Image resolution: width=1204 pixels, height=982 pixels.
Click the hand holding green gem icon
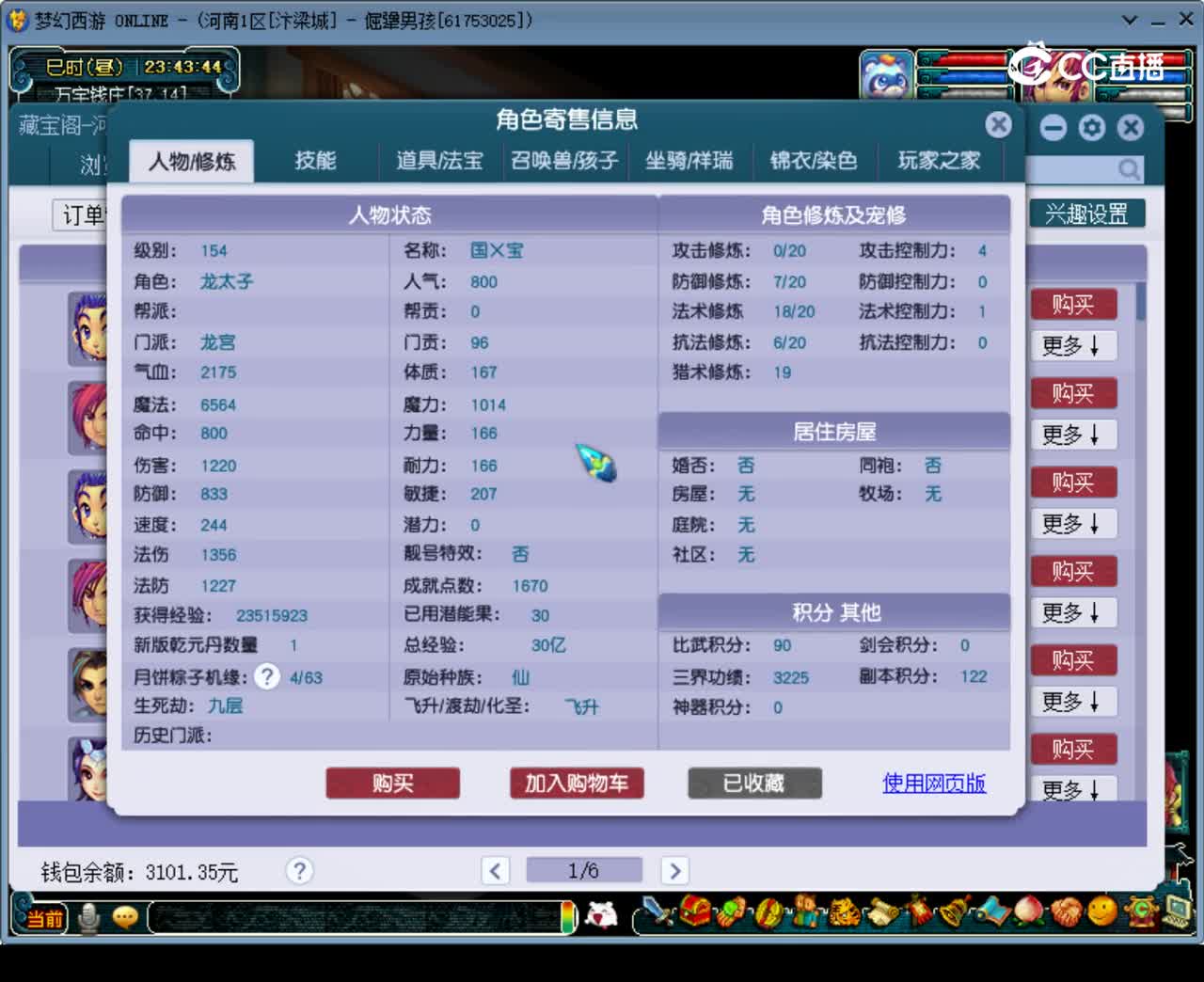pos(733,911)
